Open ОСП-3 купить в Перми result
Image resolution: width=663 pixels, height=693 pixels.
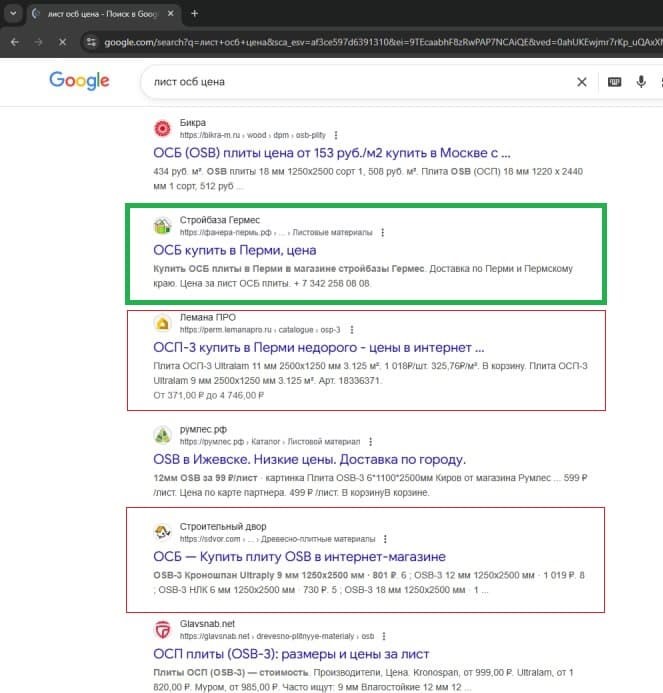[319, 347]
